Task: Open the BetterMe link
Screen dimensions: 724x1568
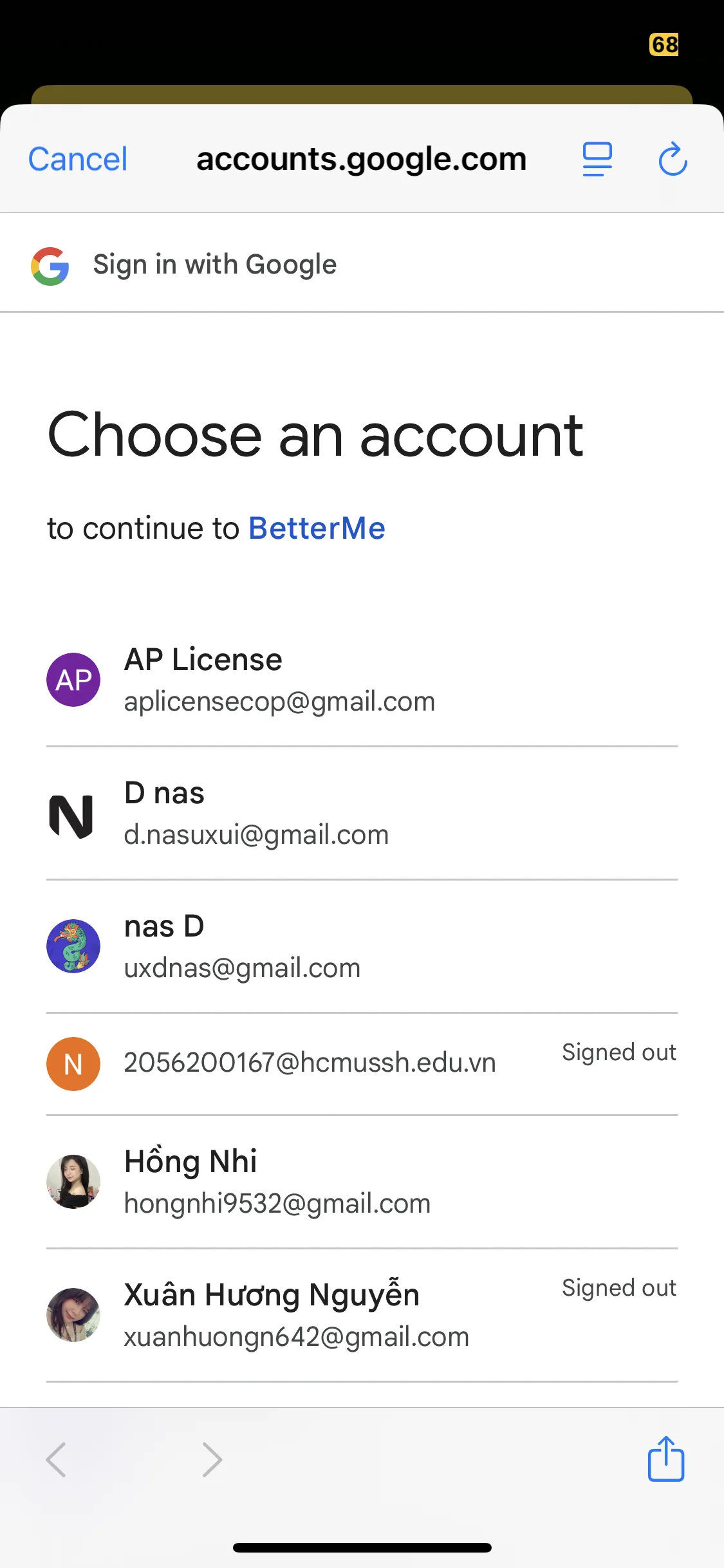Action: pos(317,528)
